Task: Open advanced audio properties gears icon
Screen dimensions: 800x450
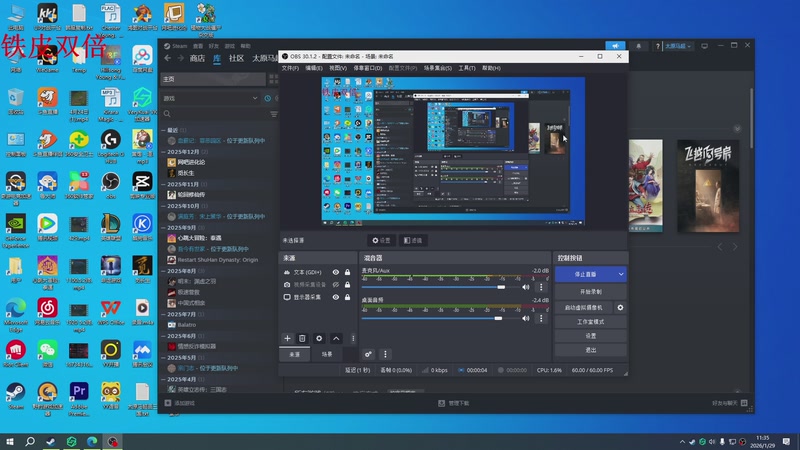Action: [x=368, y=354]
